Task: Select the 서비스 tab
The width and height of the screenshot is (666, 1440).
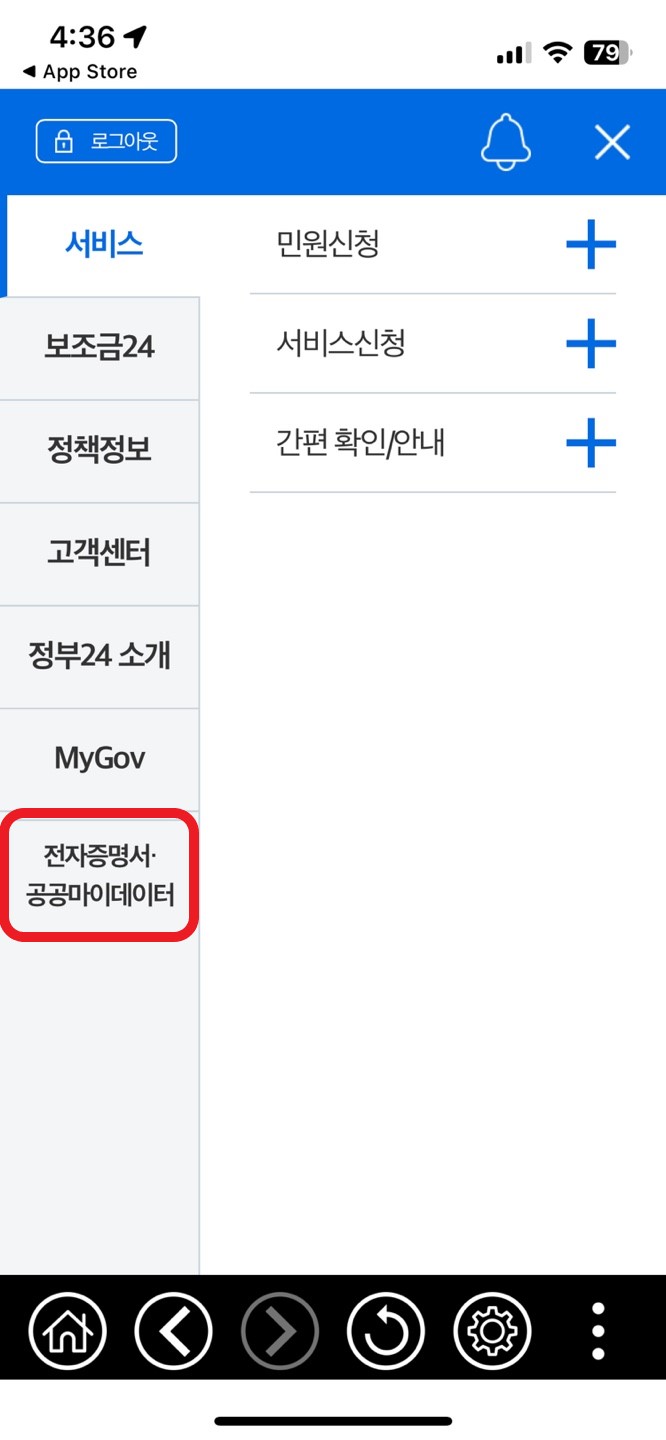Action: 103,245
